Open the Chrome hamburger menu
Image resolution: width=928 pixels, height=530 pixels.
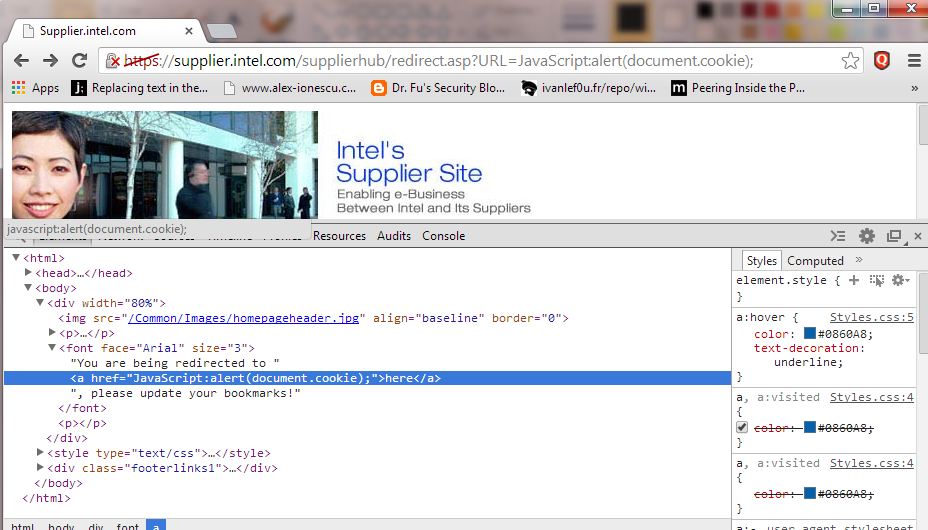coord(914,60)
